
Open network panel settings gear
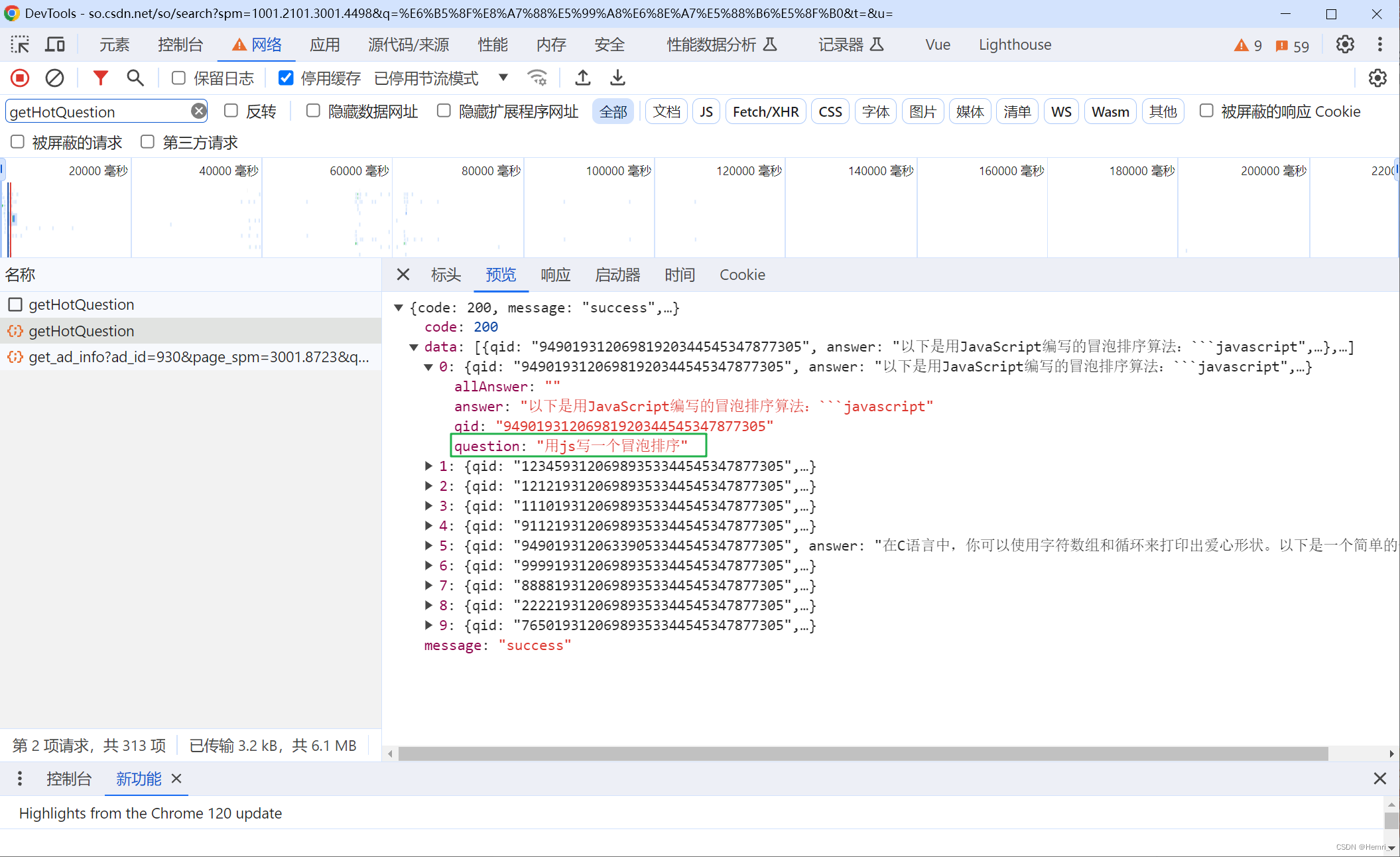tap(1377, 78)
